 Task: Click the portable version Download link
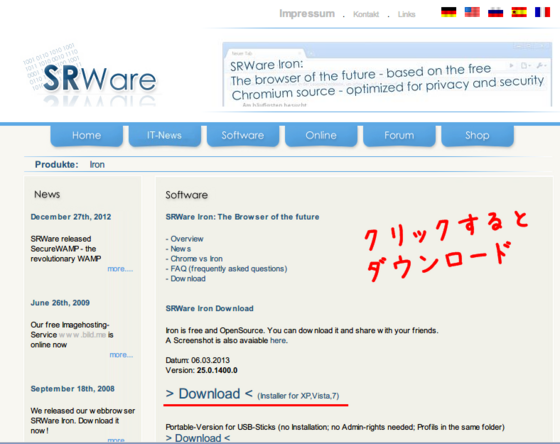click(x=198, y=438)
